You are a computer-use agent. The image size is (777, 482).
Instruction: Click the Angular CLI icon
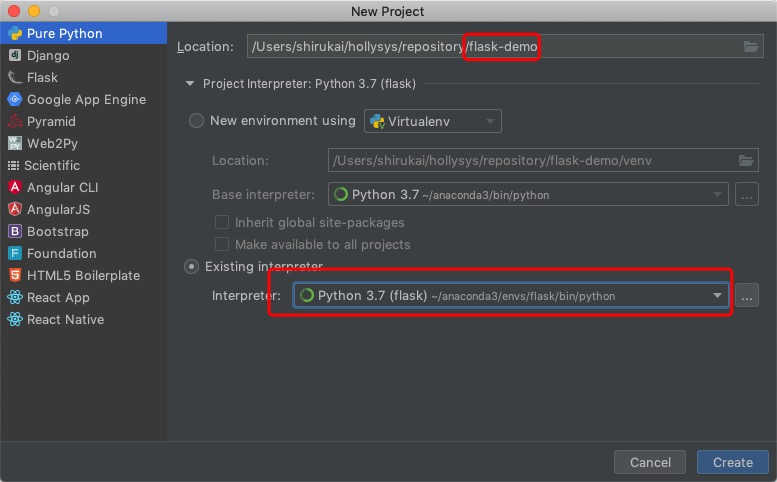coord(15,187)
